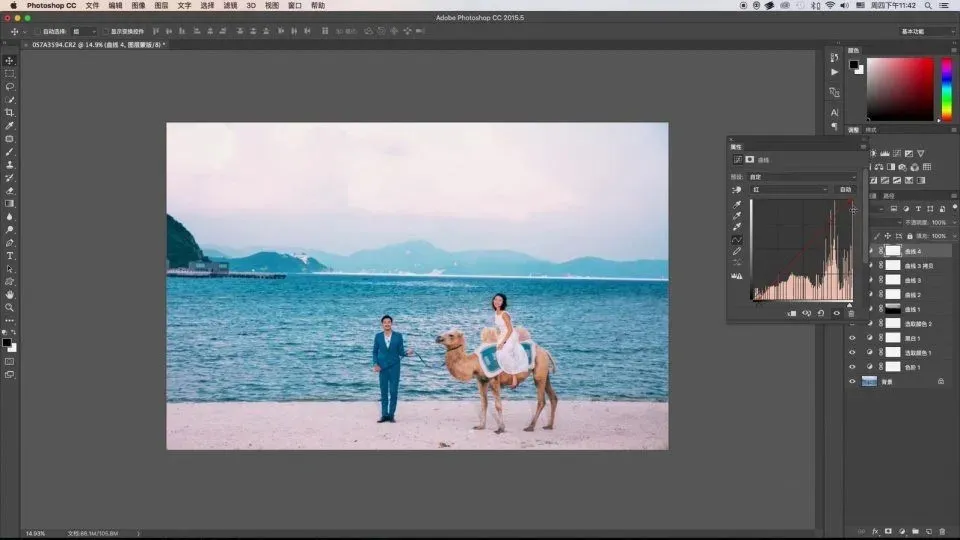Select the pencil draw-curve tool in the Curves panel
Screen dimensions: 960x540
(x=737, y=251)
